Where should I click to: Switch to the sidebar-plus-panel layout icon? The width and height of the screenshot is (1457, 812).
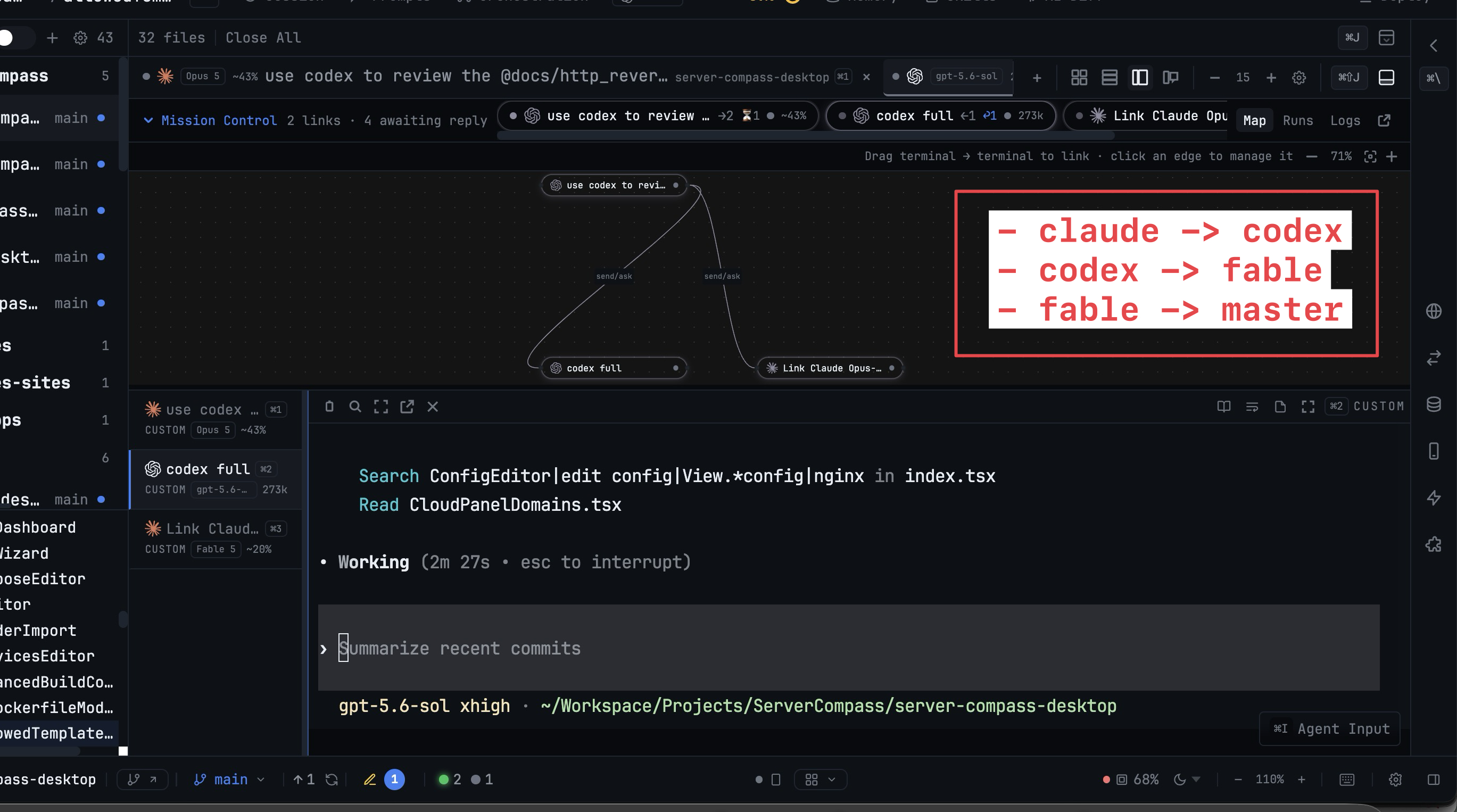[1170, 78]
